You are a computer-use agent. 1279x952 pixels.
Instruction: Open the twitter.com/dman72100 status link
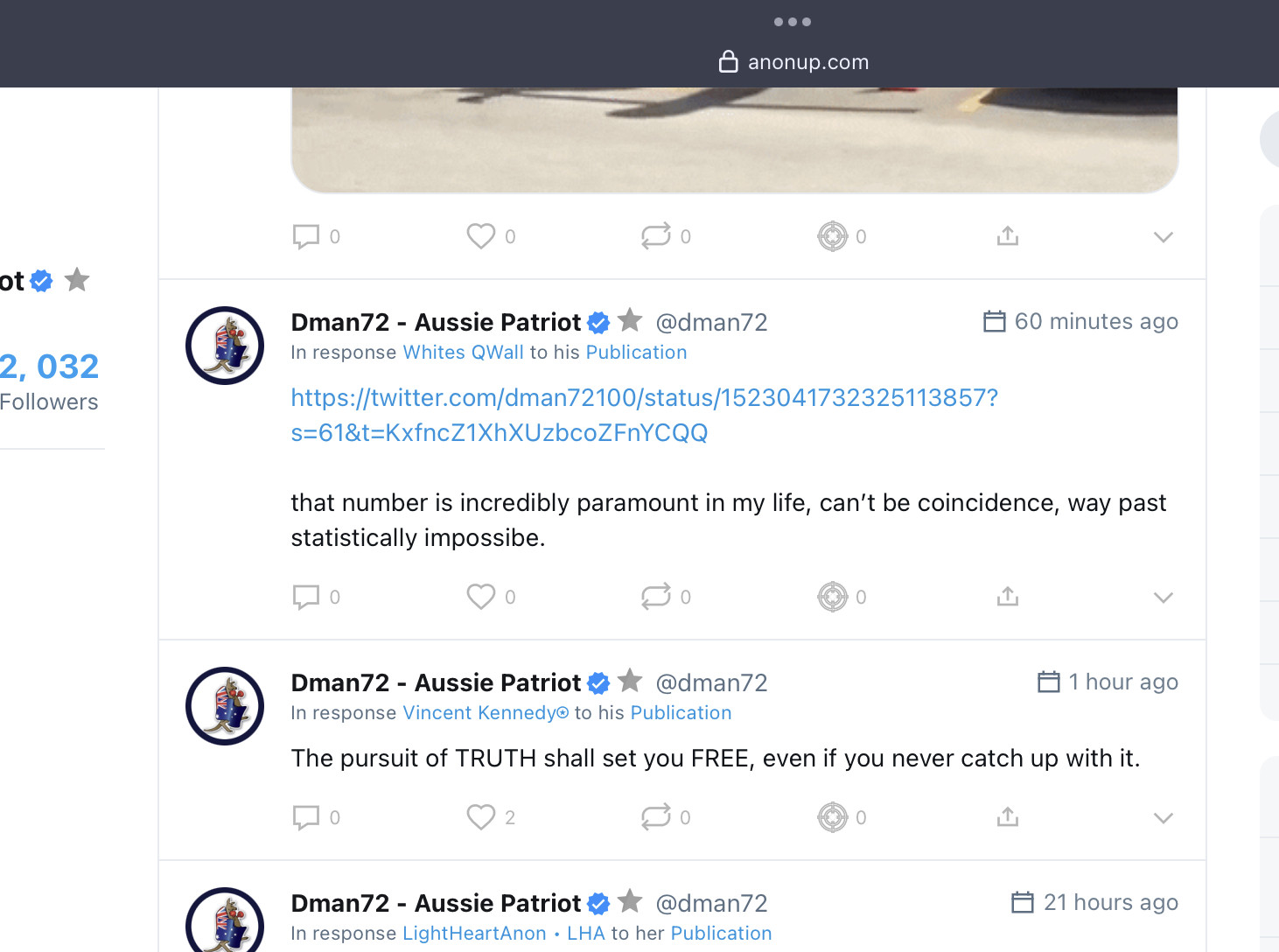coord(645,415)
